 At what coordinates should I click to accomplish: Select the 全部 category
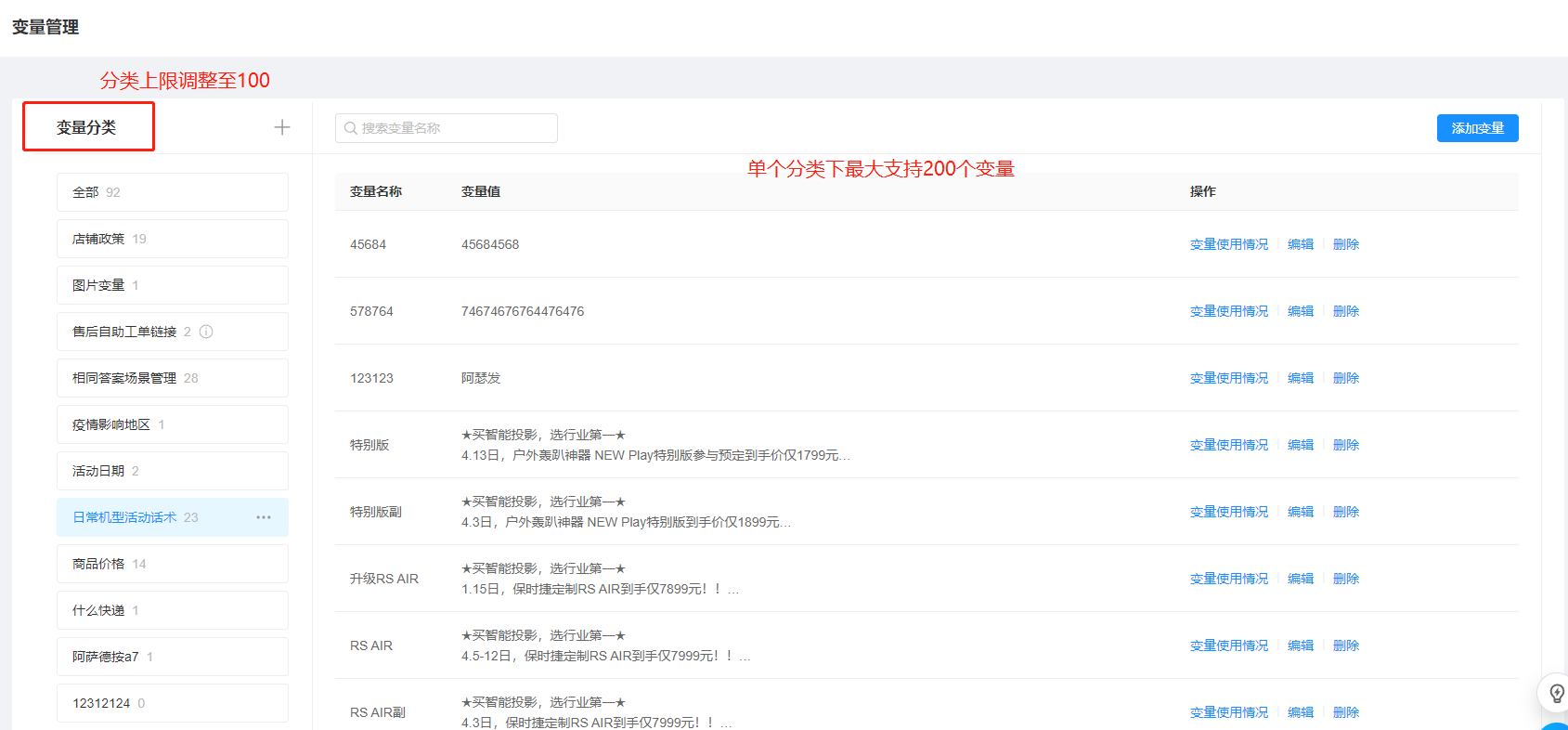173,192
